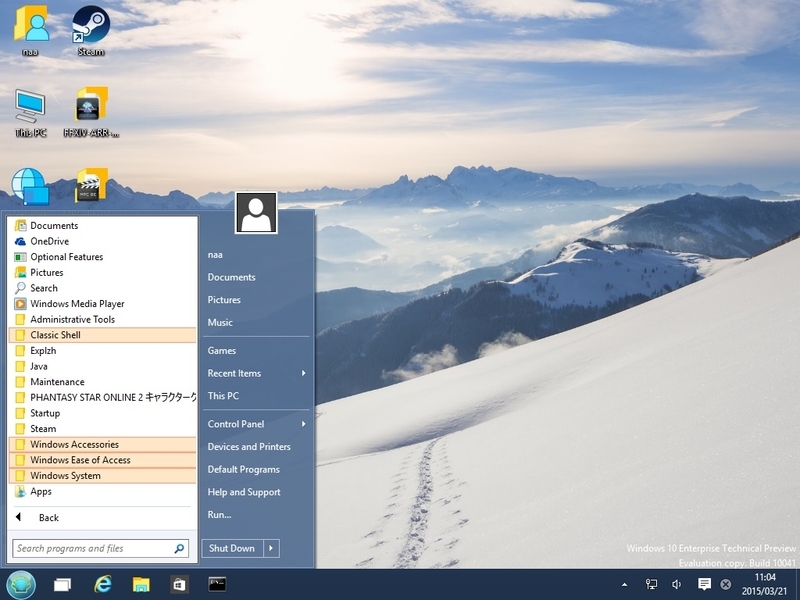
Task: Click the magnifier icon in search box
Action: coord(179,548)
